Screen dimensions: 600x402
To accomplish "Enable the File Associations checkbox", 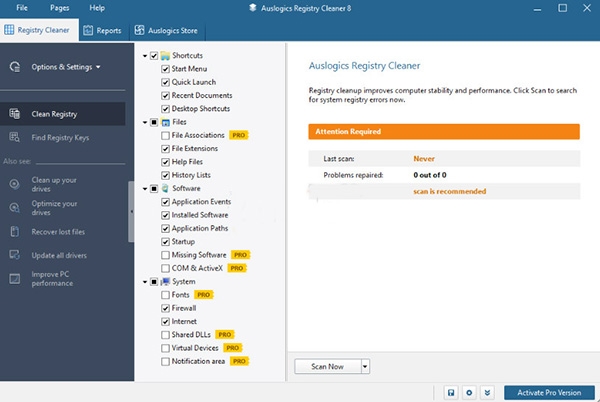I will tap(165, 135).
